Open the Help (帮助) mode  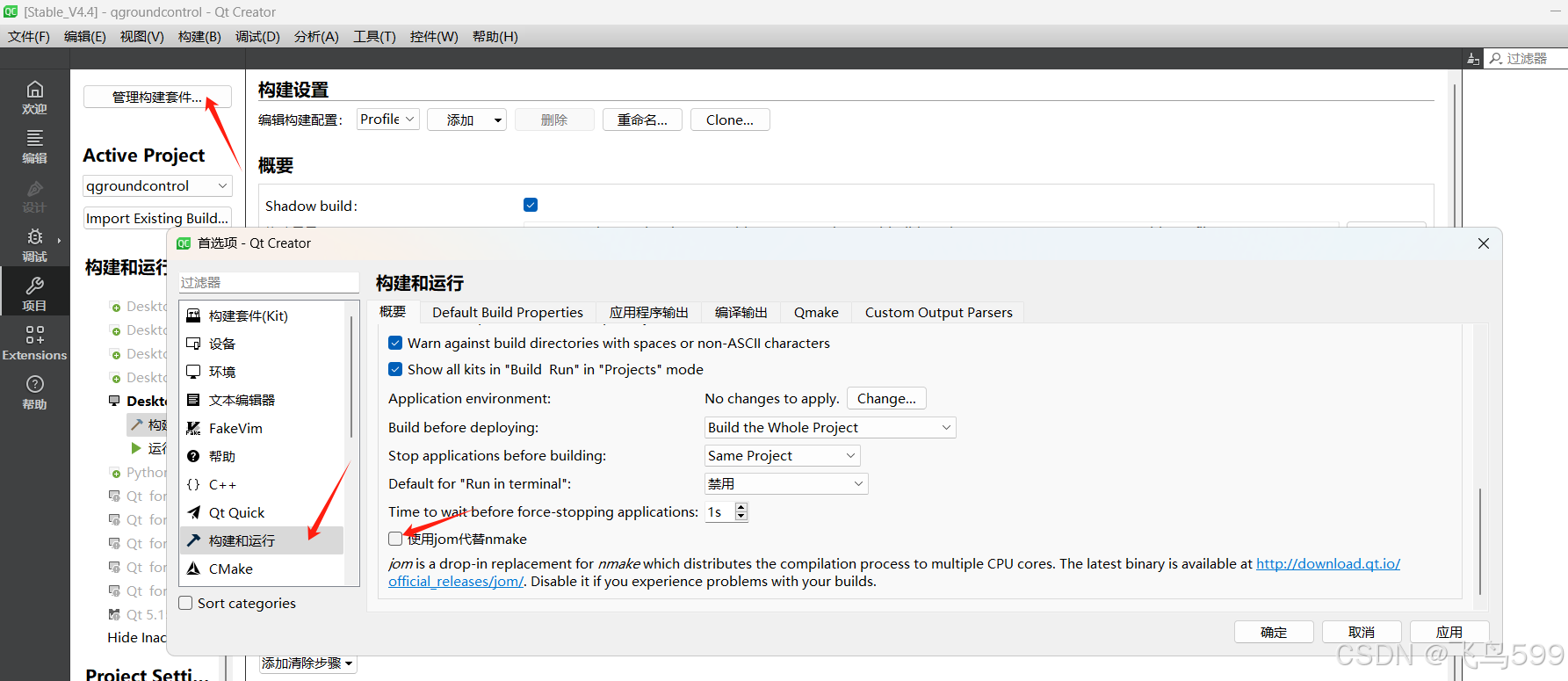(34, 392)
